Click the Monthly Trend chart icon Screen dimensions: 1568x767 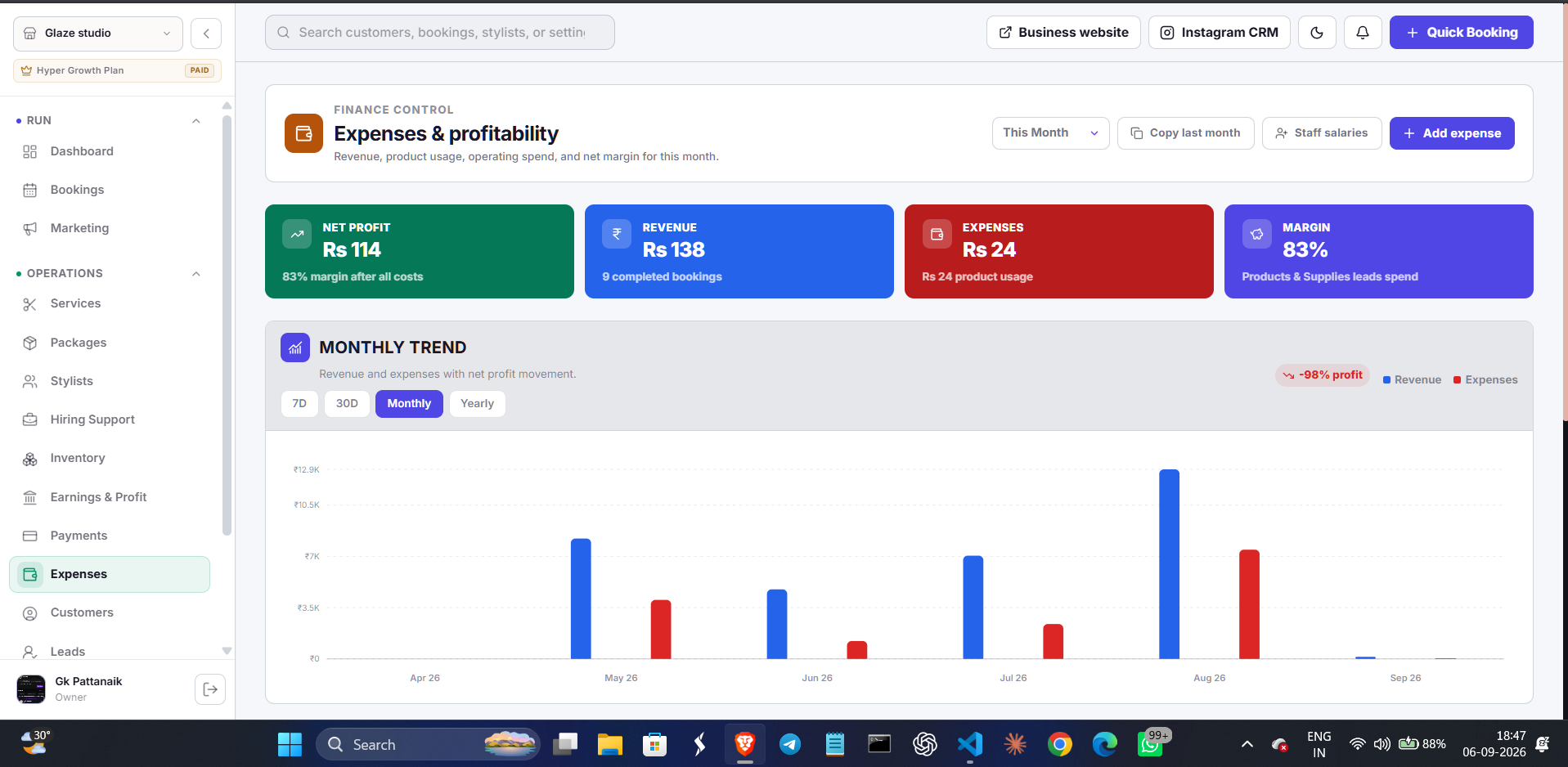[295, 348]
